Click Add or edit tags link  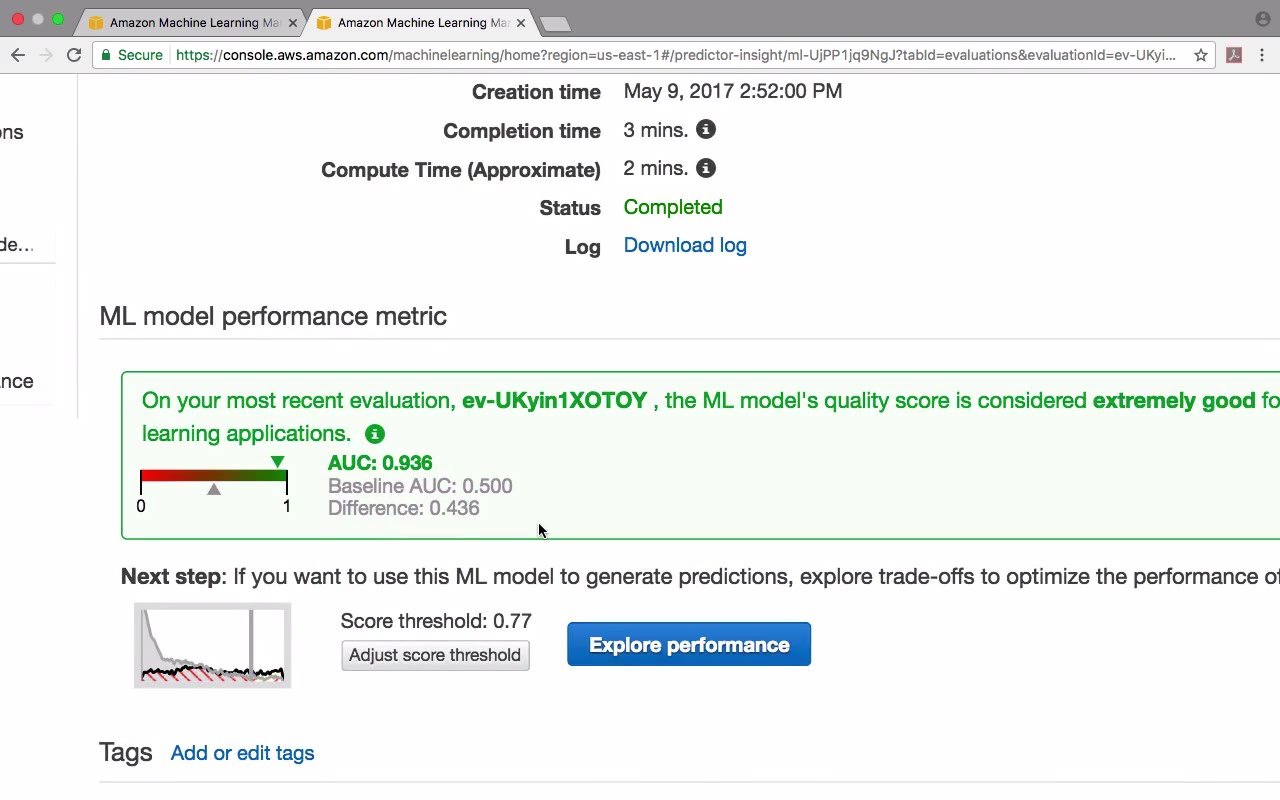[242, 753]
